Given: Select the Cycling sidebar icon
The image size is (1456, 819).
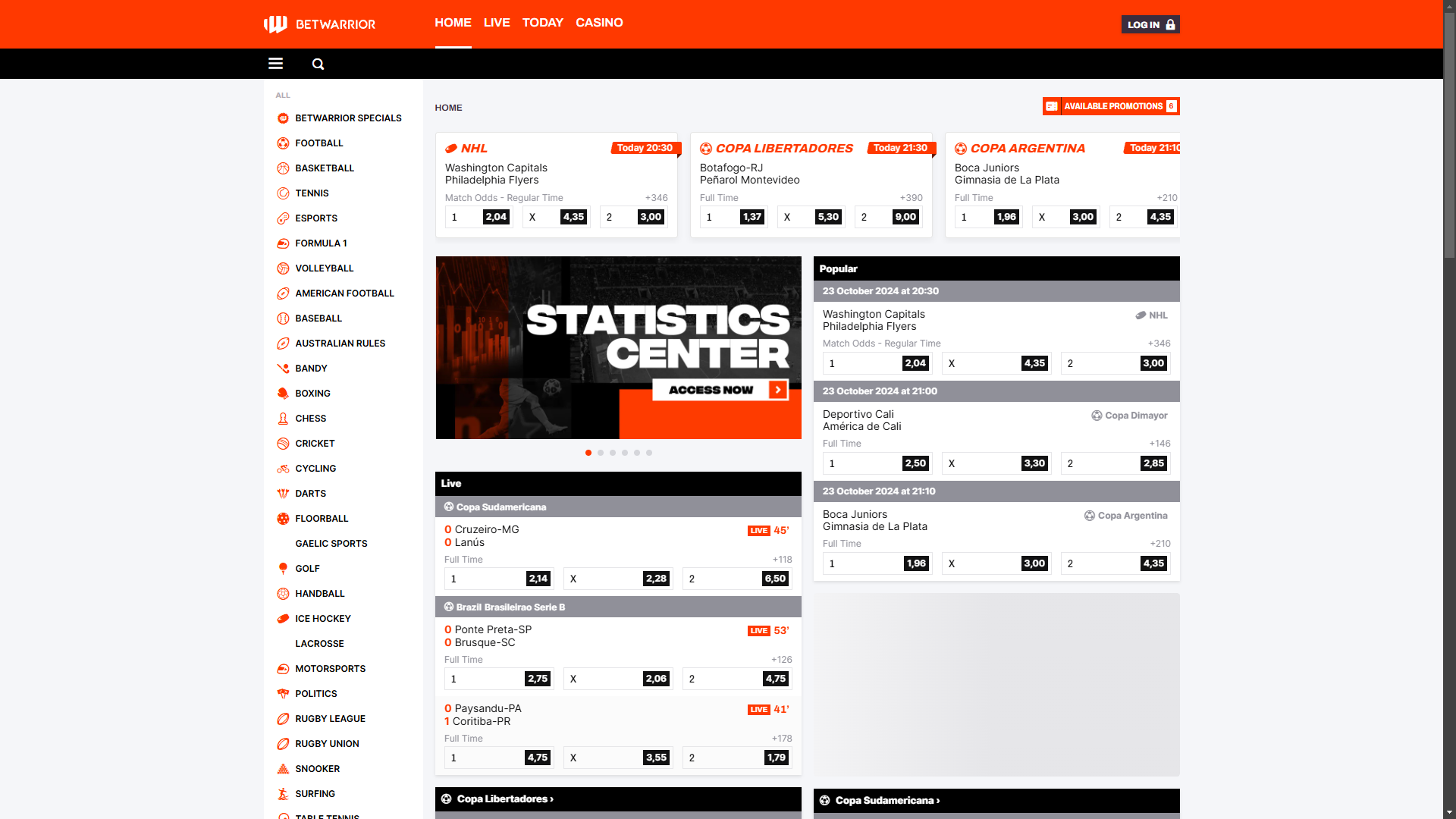Looking at the screenshot, I should (283, 469).
